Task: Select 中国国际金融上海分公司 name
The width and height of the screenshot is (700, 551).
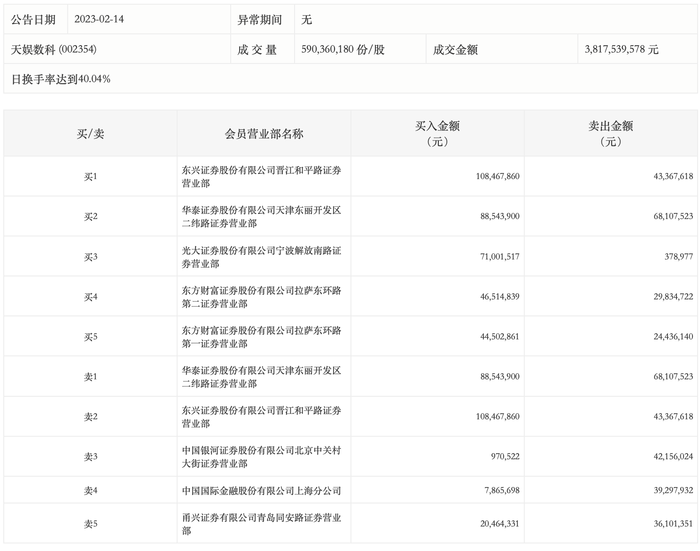Action: tap(261, 491)
